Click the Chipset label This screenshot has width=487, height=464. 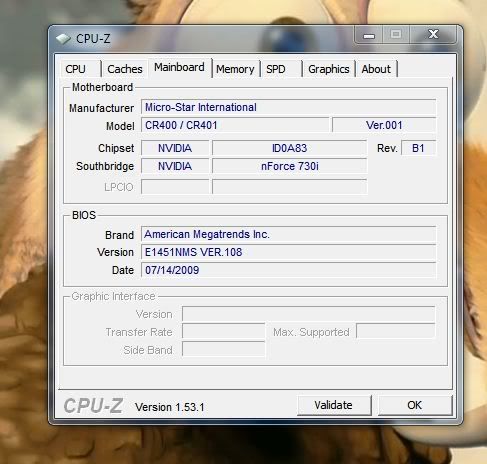116,148
